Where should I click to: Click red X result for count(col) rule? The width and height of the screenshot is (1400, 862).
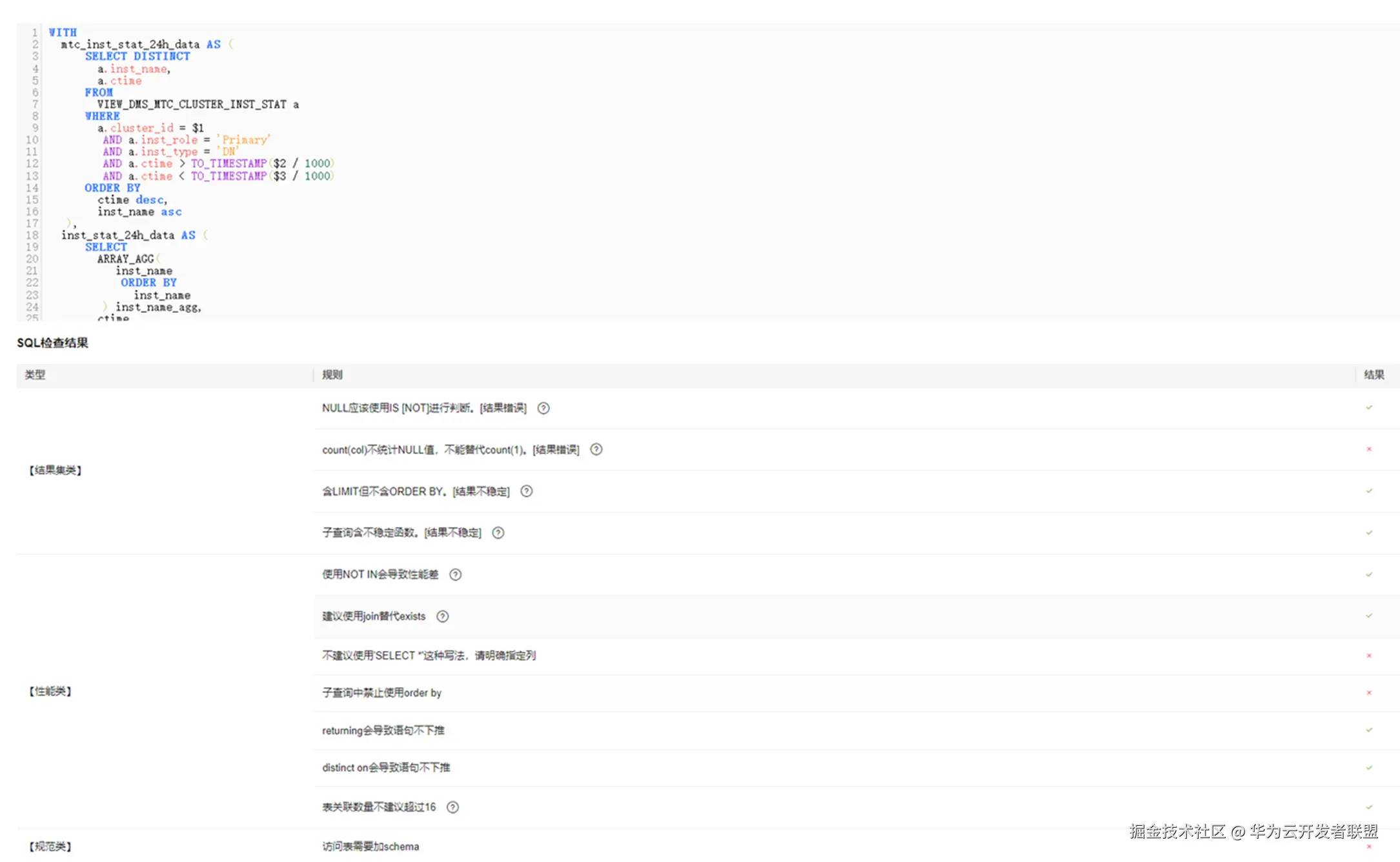[1369, 450]
